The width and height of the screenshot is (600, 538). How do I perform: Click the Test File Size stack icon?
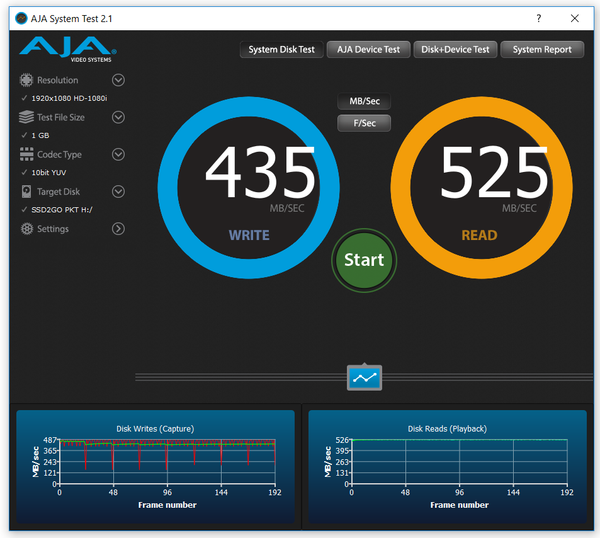click(x=26, y=117)
